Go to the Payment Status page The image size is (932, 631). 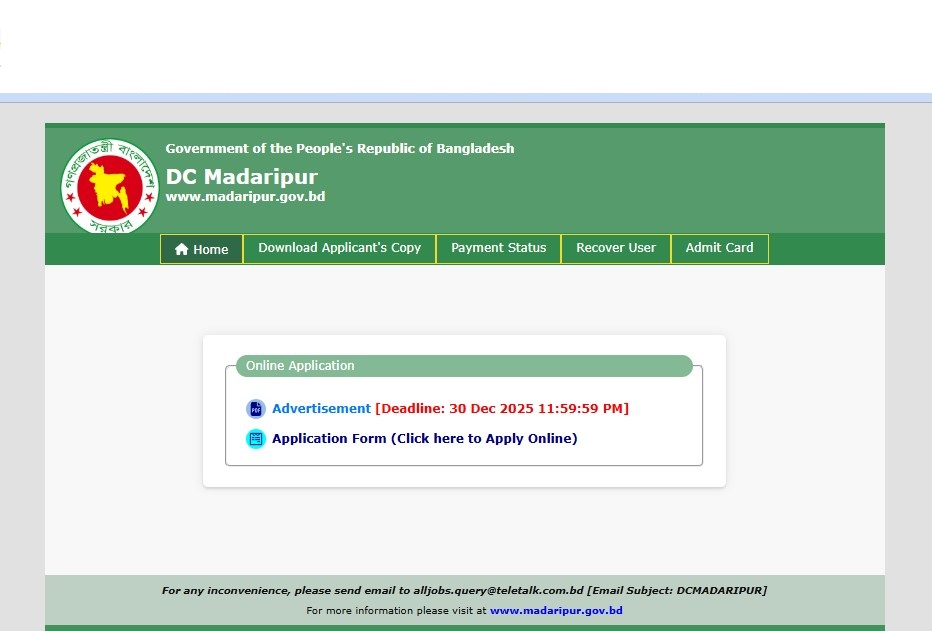coord(498,248)
